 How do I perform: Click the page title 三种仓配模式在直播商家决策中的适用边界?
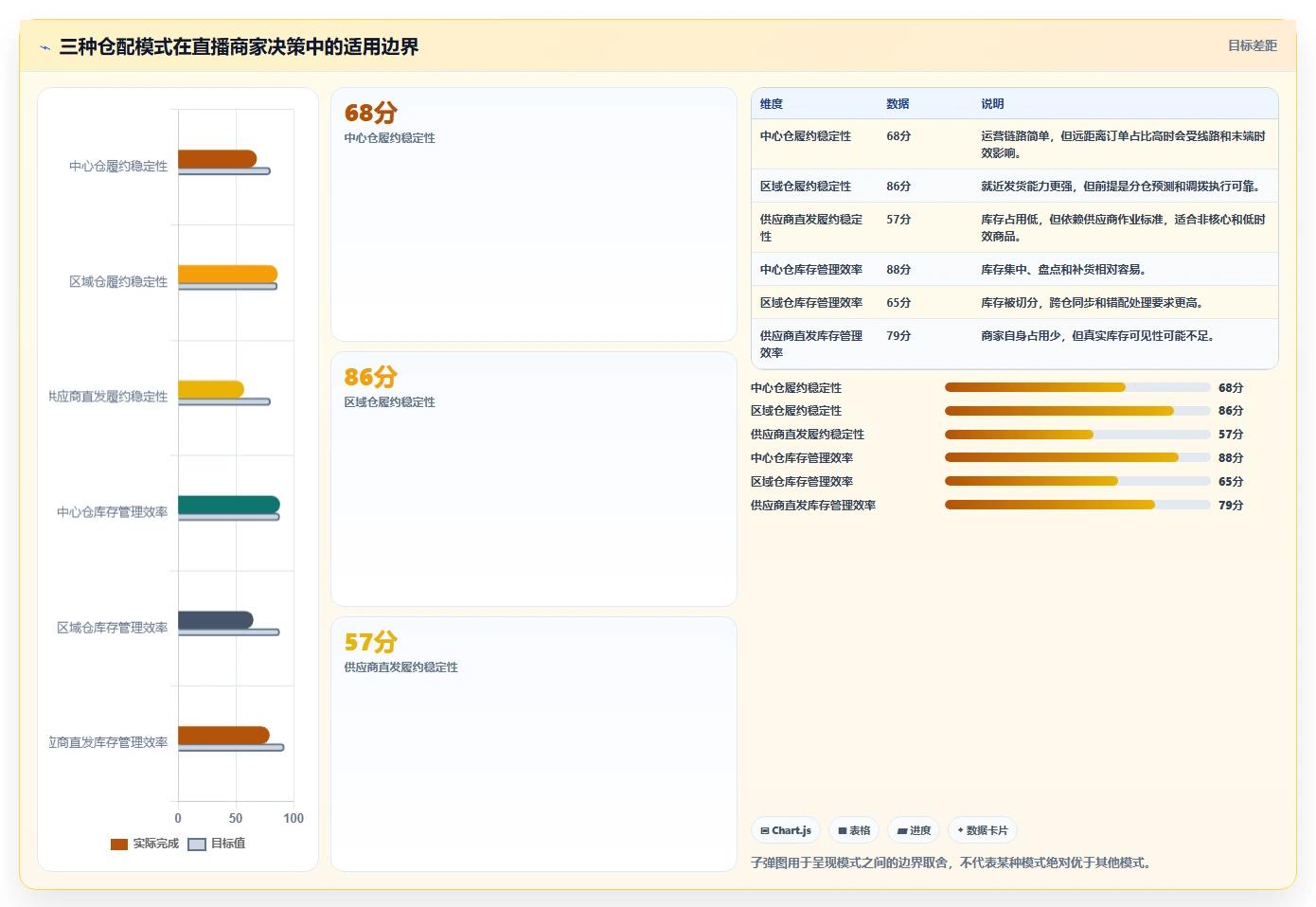pyautogui.click(x=239, y=46)
